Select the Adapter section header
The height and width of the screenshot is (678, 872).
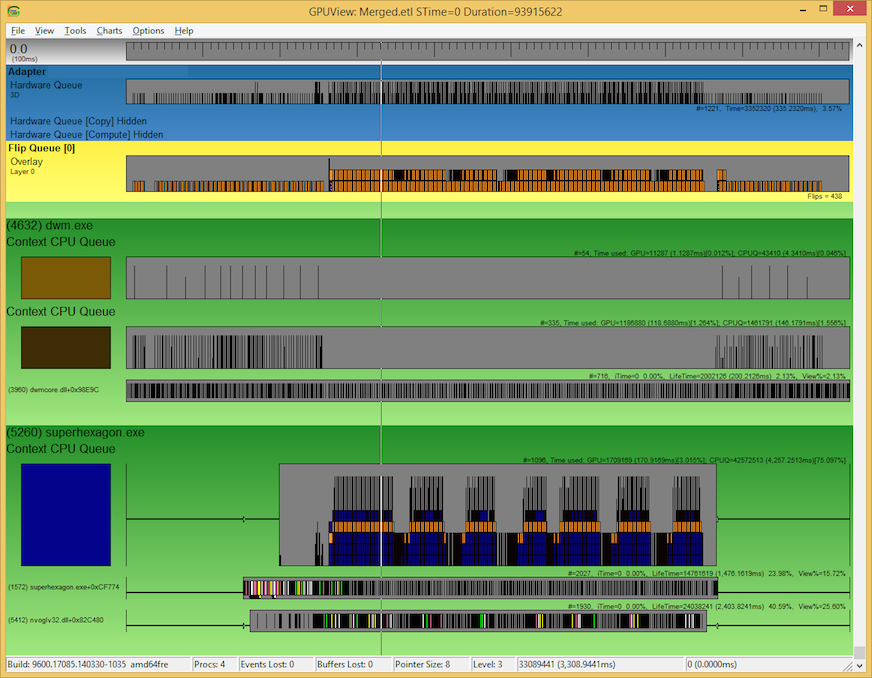tap(27, 72)
